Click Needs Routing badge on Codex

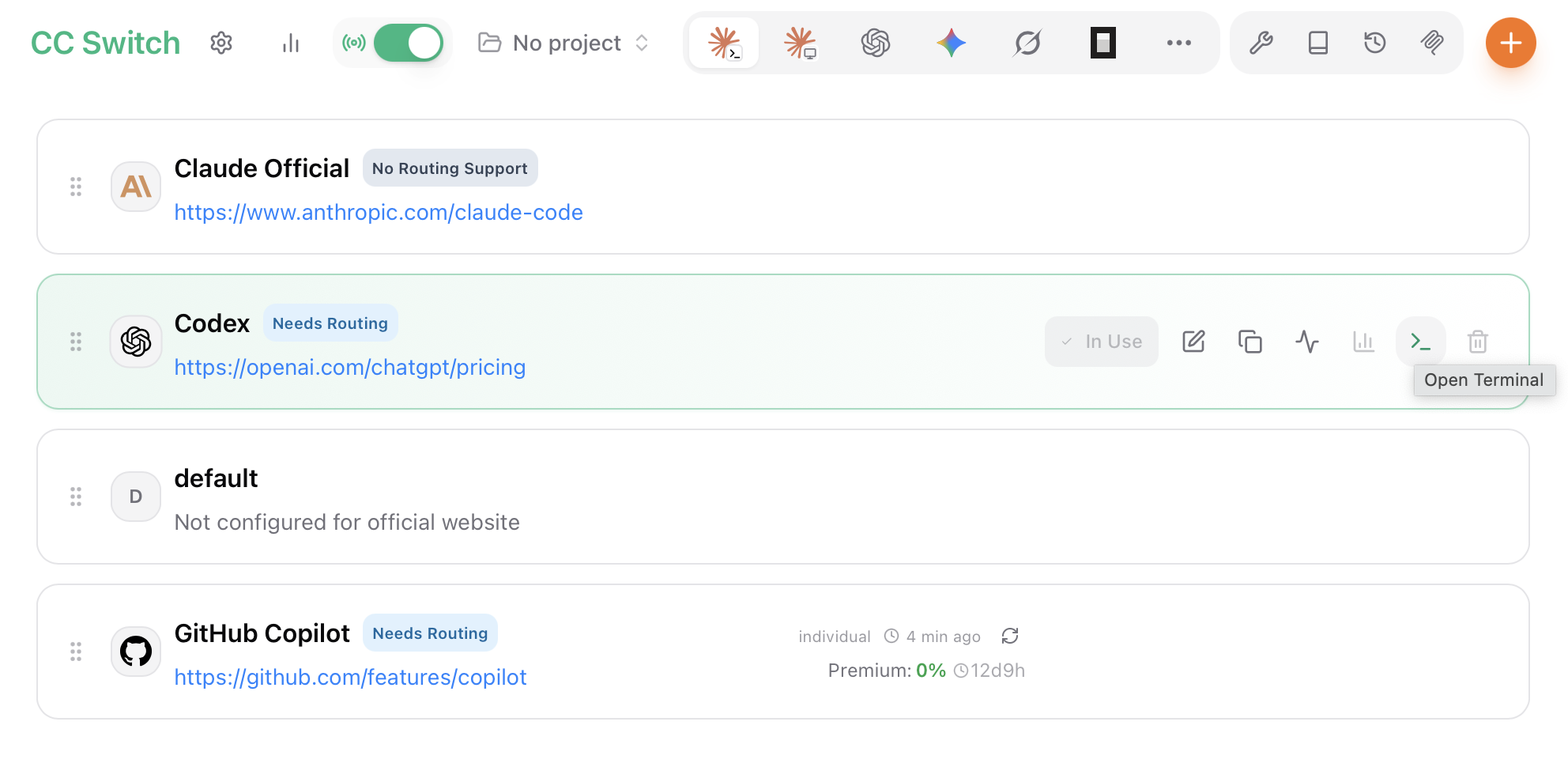pos(330,323)
